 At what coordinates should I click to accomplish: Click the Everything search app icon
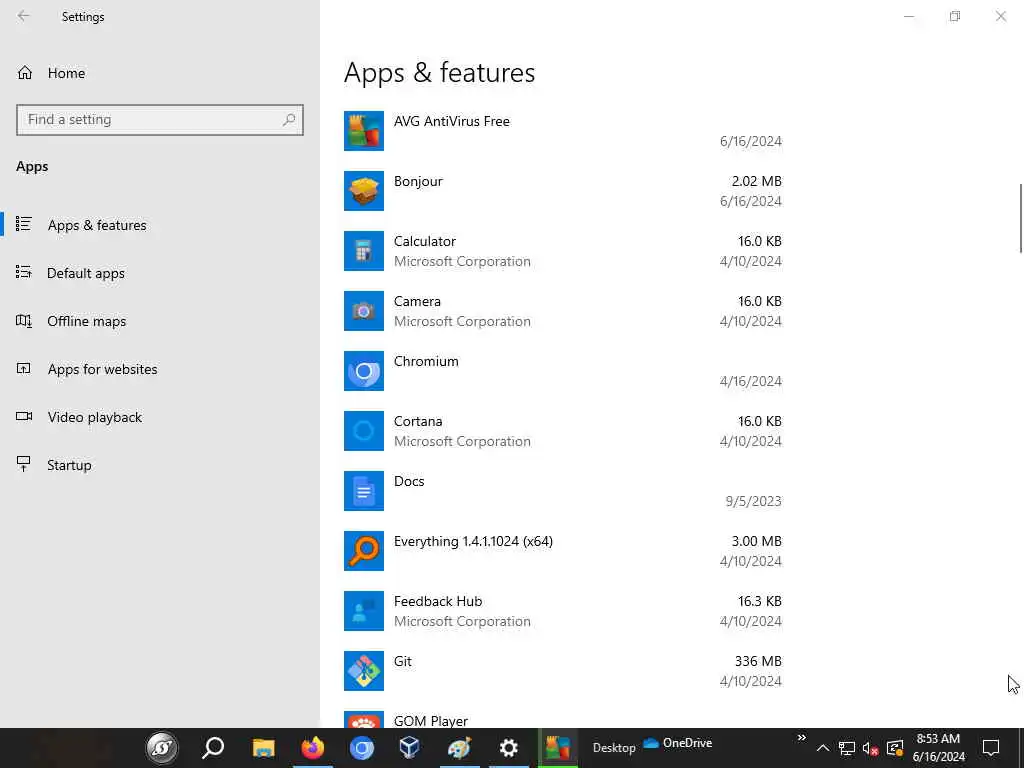364,551
